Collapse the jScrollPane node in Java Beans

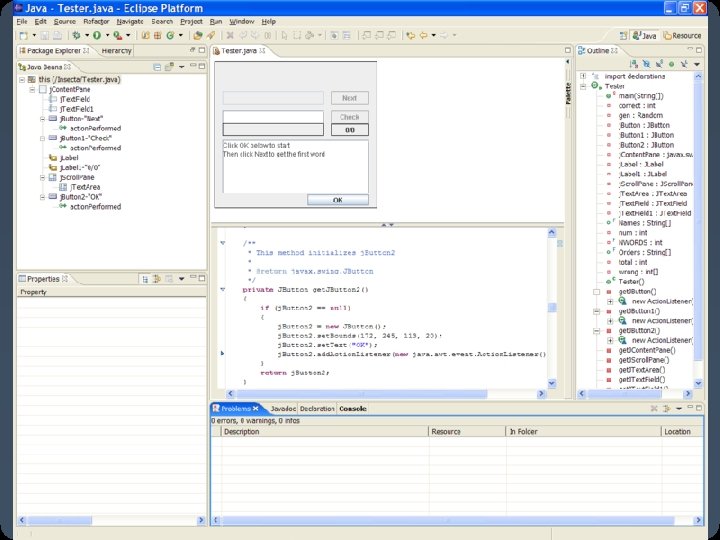pyautogui.click(x=43, y=177)
